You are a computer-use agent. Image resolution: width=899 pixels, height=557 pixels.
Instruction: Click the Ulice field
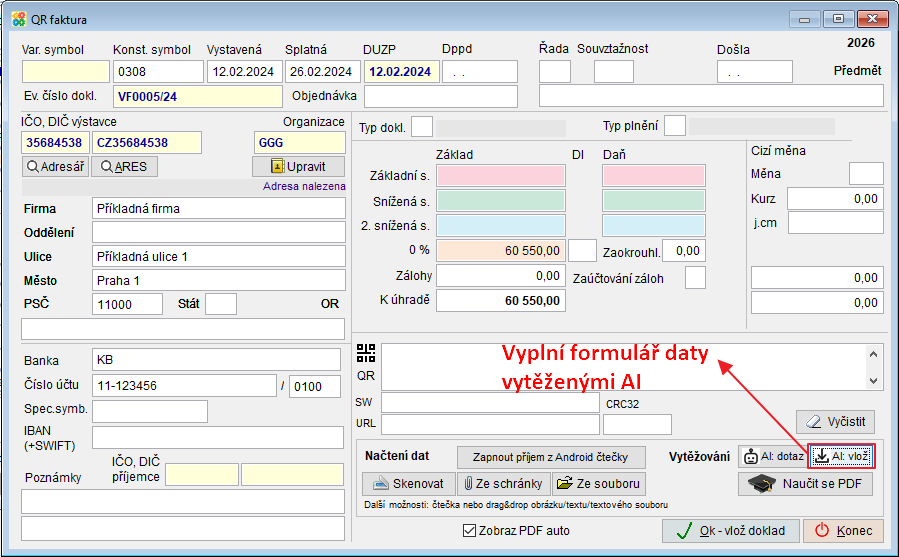point(218,256)
